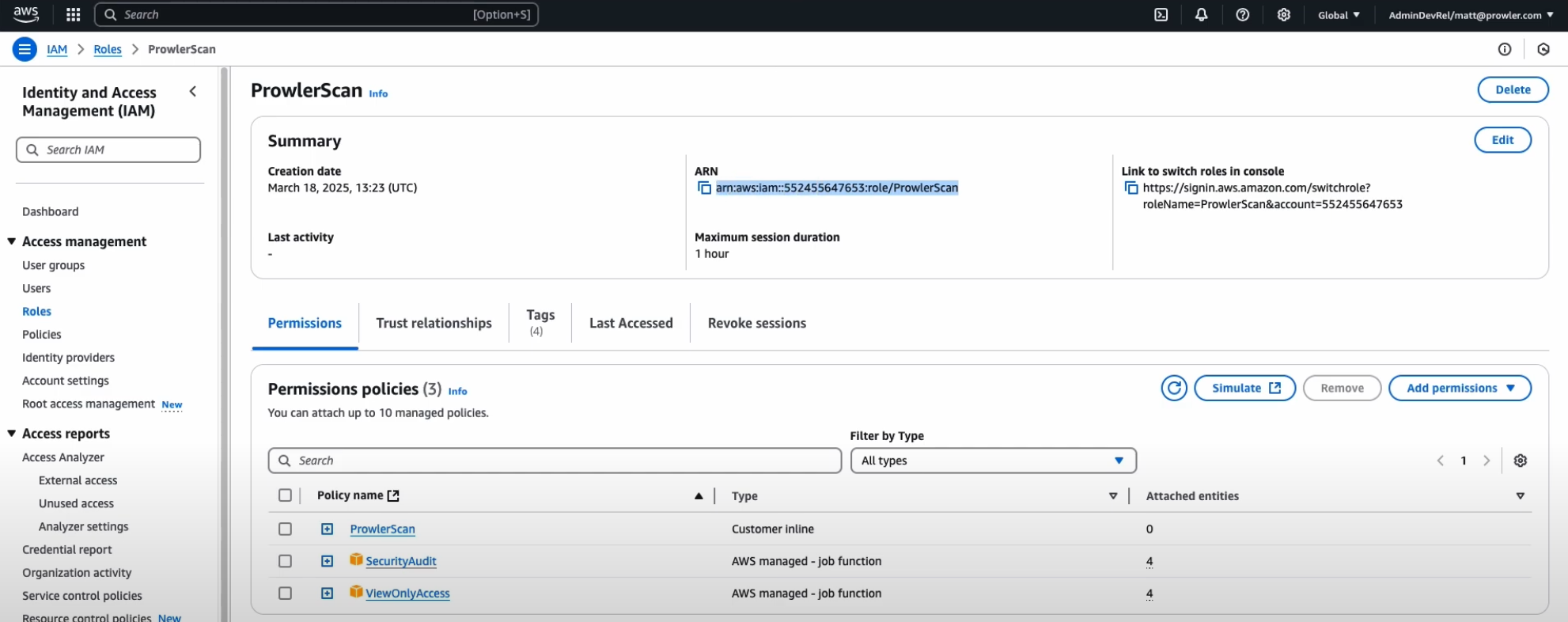The image size is (1568, 622).
Task: Click the policy search field
Action: click(x=555, y=461)
